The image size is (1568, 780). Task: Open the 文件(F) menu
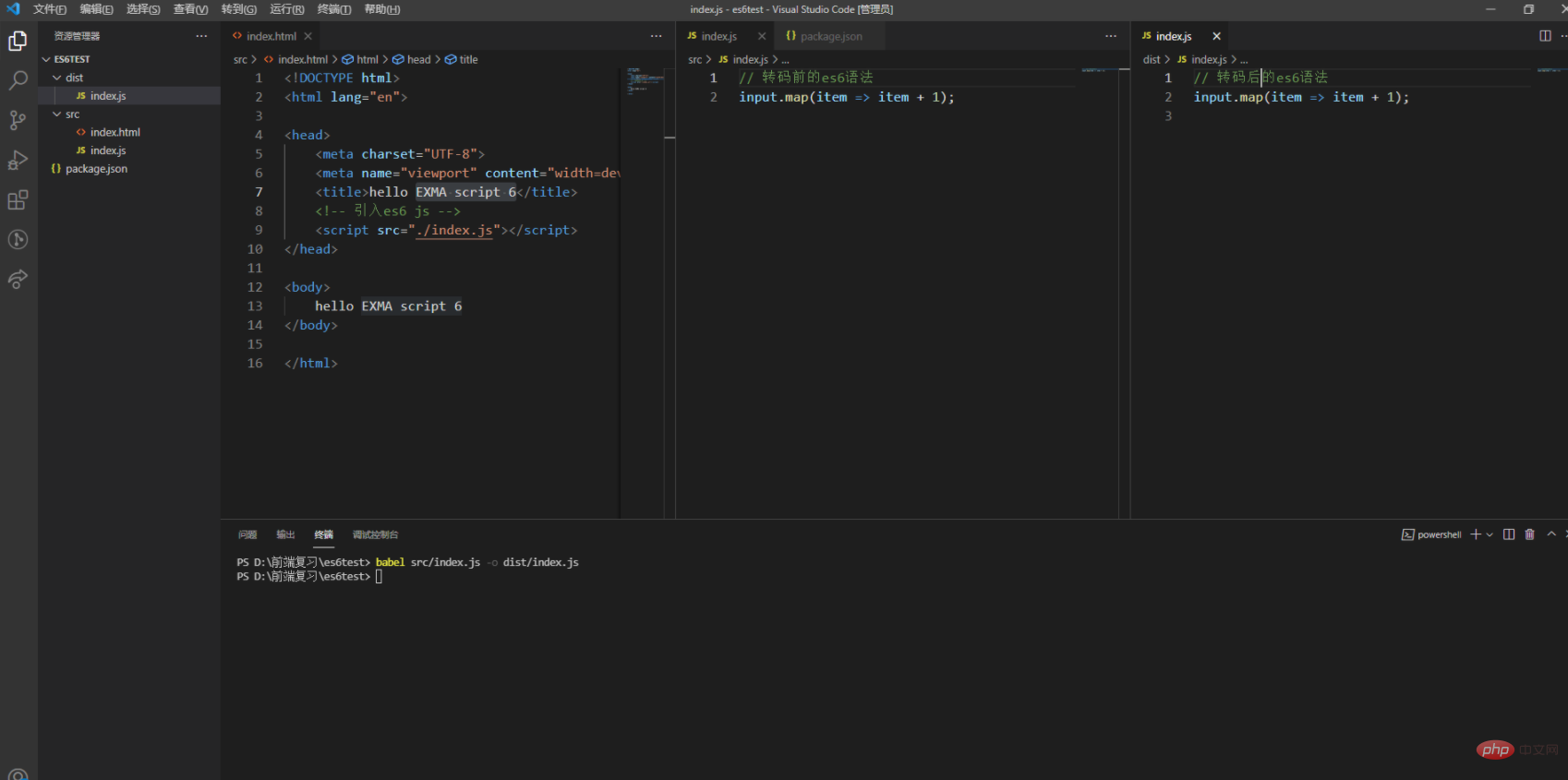(x=50, y=9)
